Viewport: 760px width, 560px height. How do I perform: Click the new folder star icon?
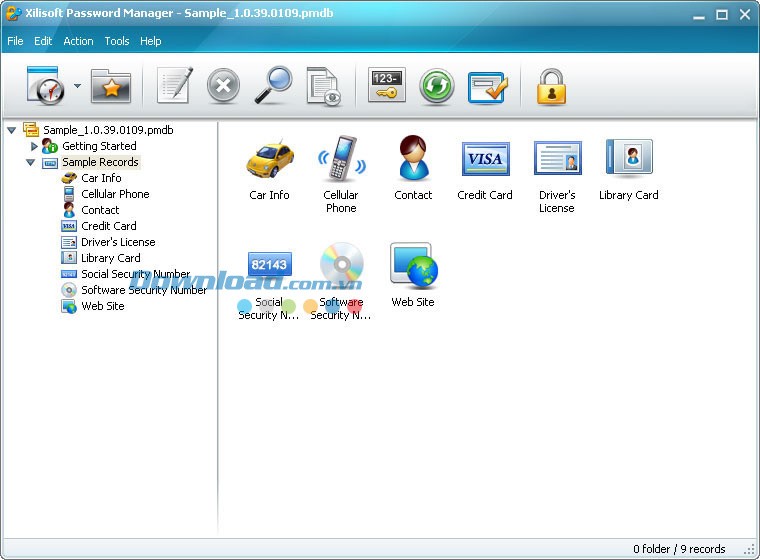[x=111, y=86]
